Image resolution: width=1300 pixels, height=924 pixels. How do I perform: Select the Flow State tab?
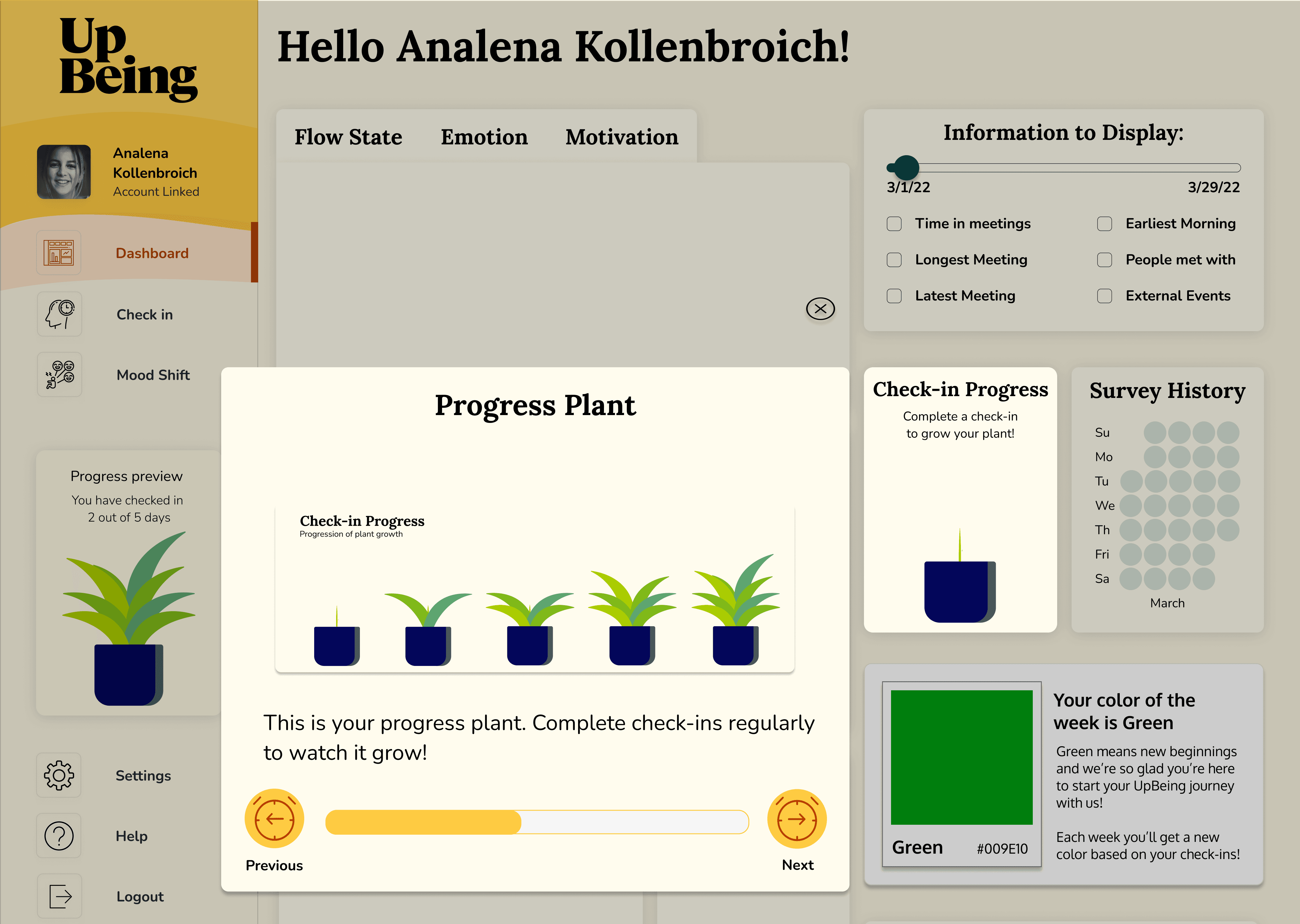pyautogui.click(x=348, y=137)
